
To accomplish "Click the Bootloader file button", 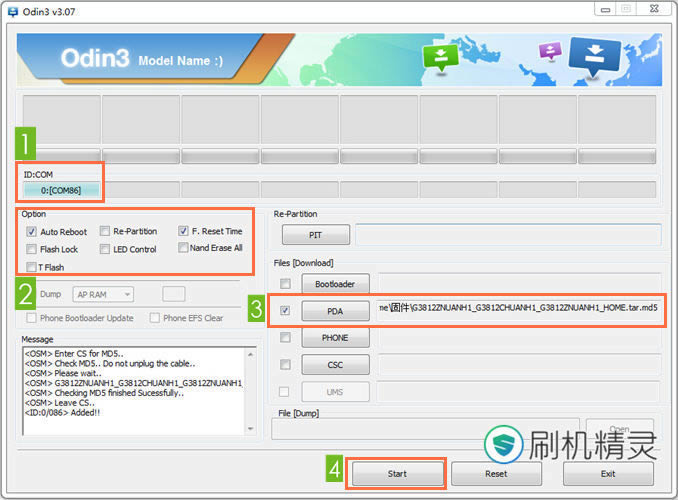I will [335, 284].
